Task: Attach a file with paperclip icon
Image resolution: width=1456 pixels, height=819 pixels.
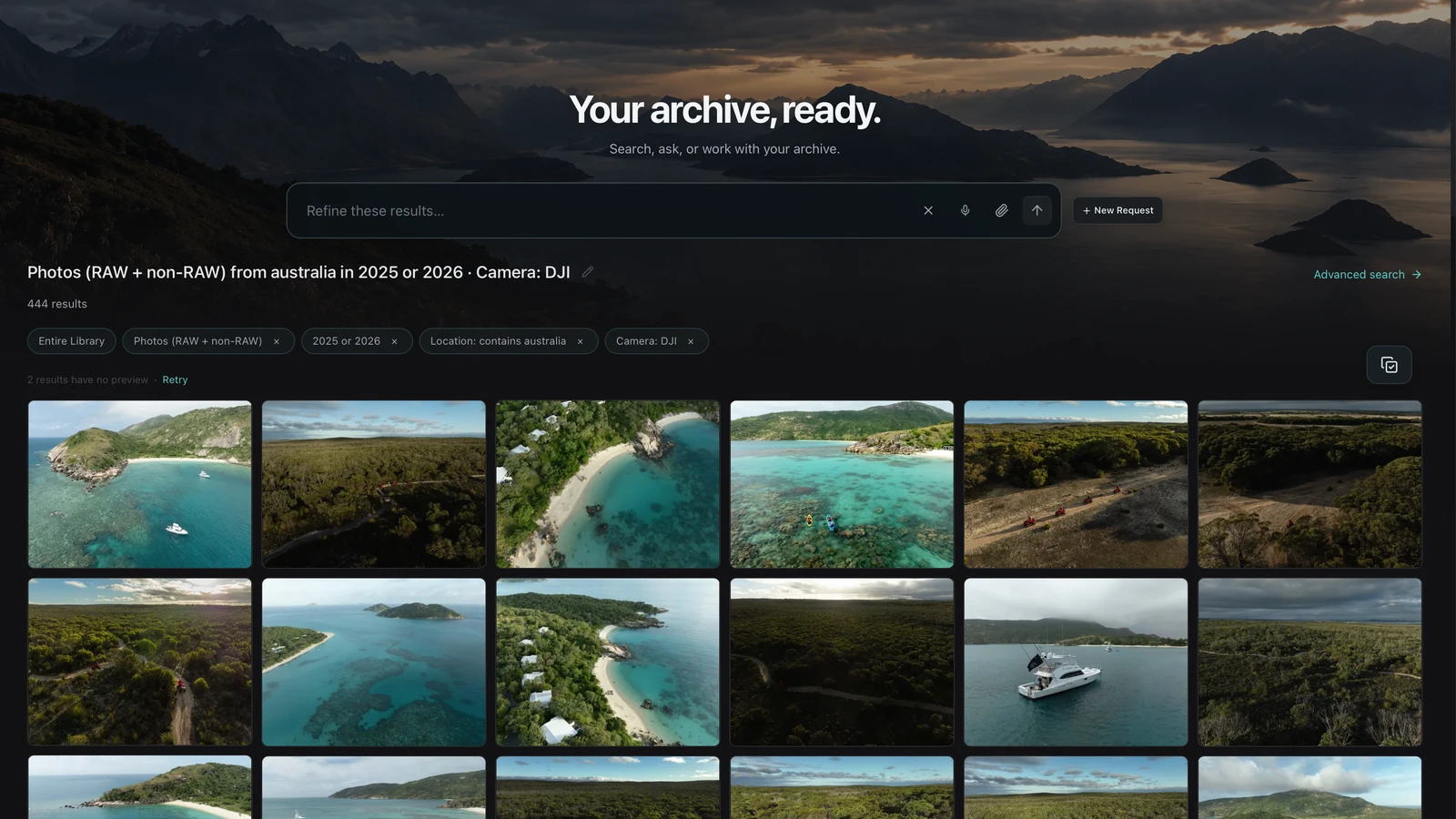Action: [x=1001, y=210]
